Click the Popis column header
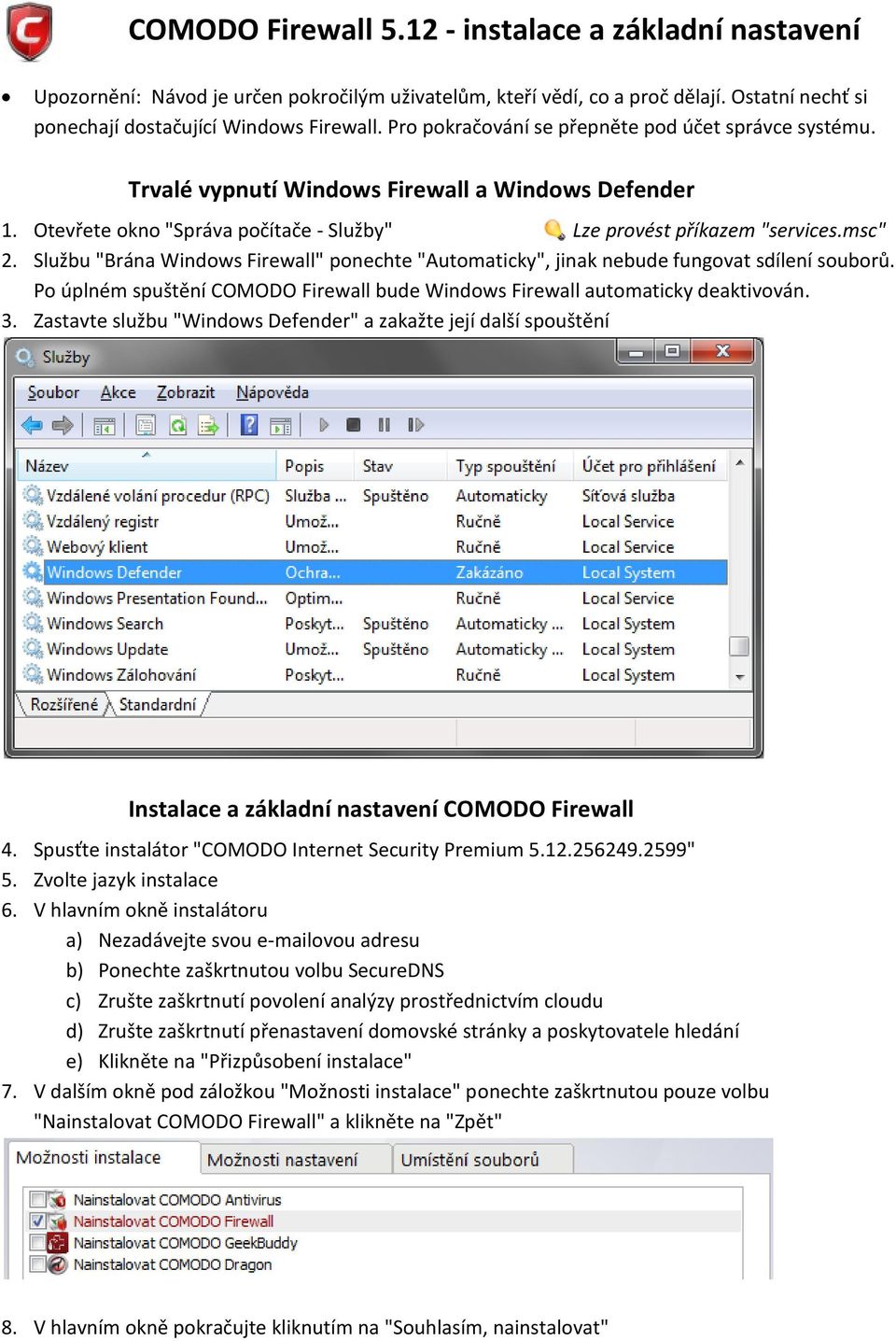The image size is (896, 1341). [315, 465]
